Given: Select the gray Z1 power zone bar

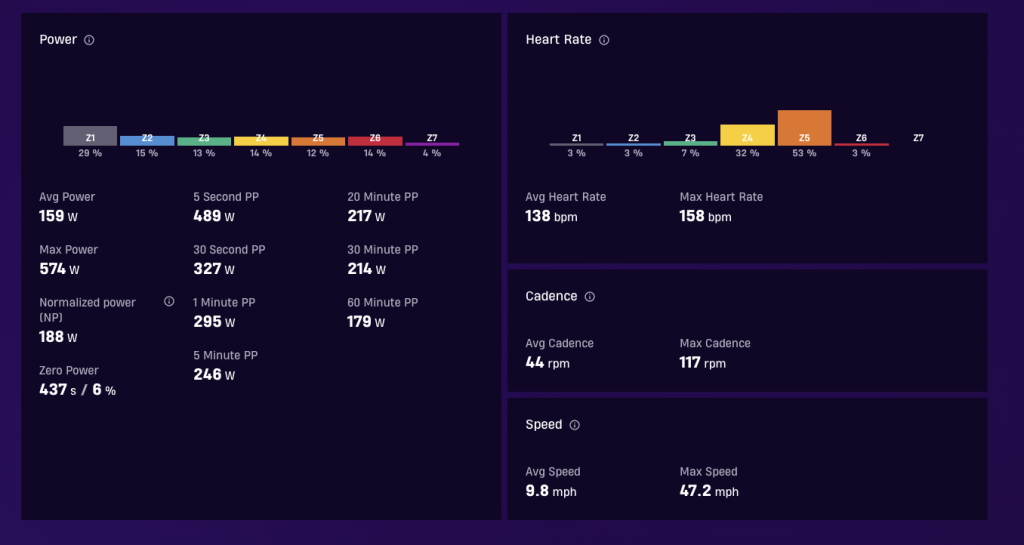Looking at the screenshot, I should click(90, 136).
